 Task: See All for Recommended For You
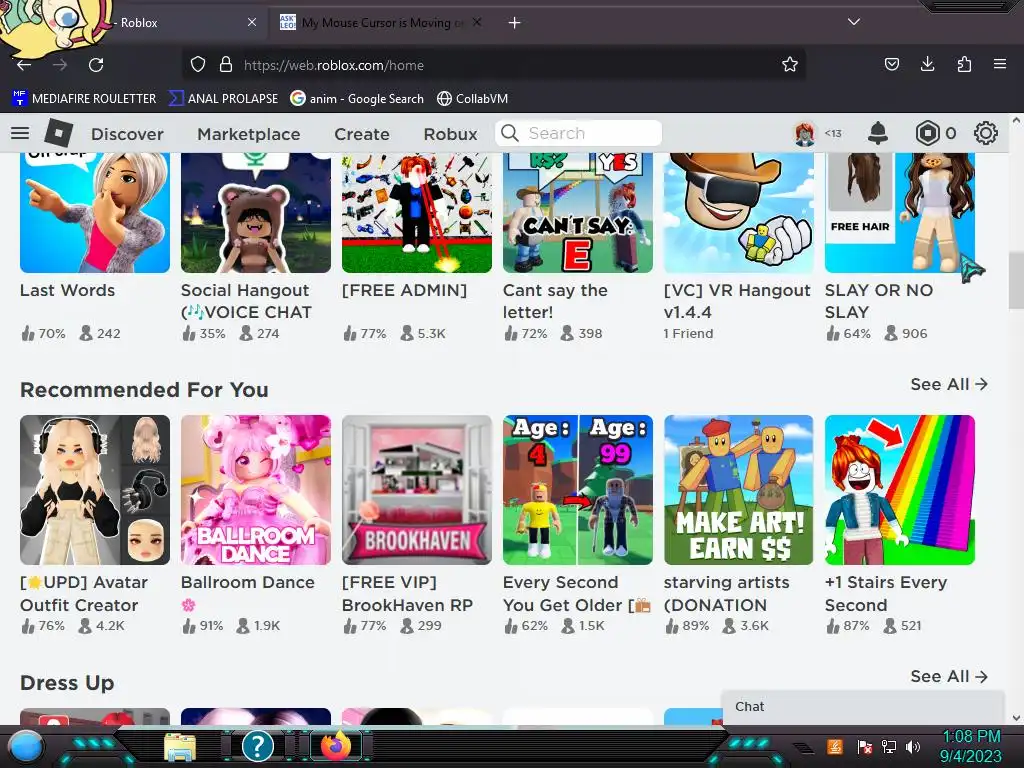point(949,384)
